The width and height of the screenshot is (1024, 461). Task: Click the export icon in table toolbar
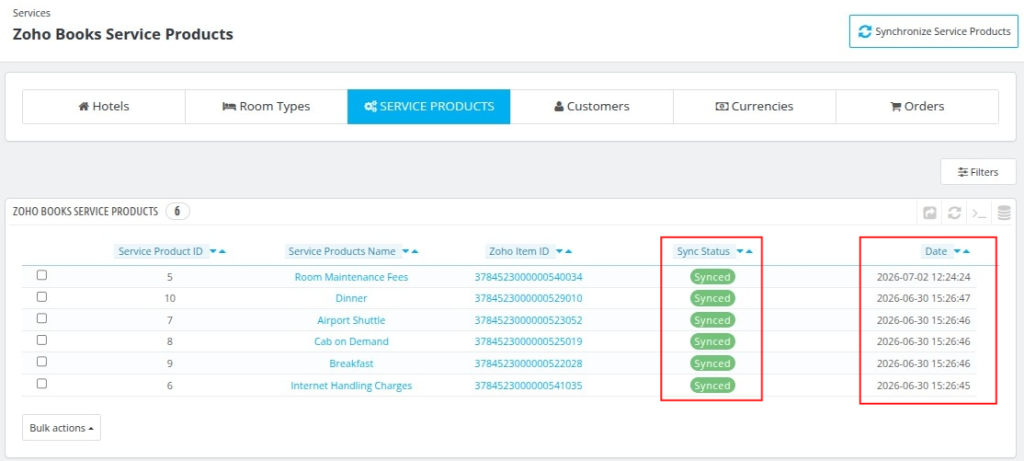(930, 213)
